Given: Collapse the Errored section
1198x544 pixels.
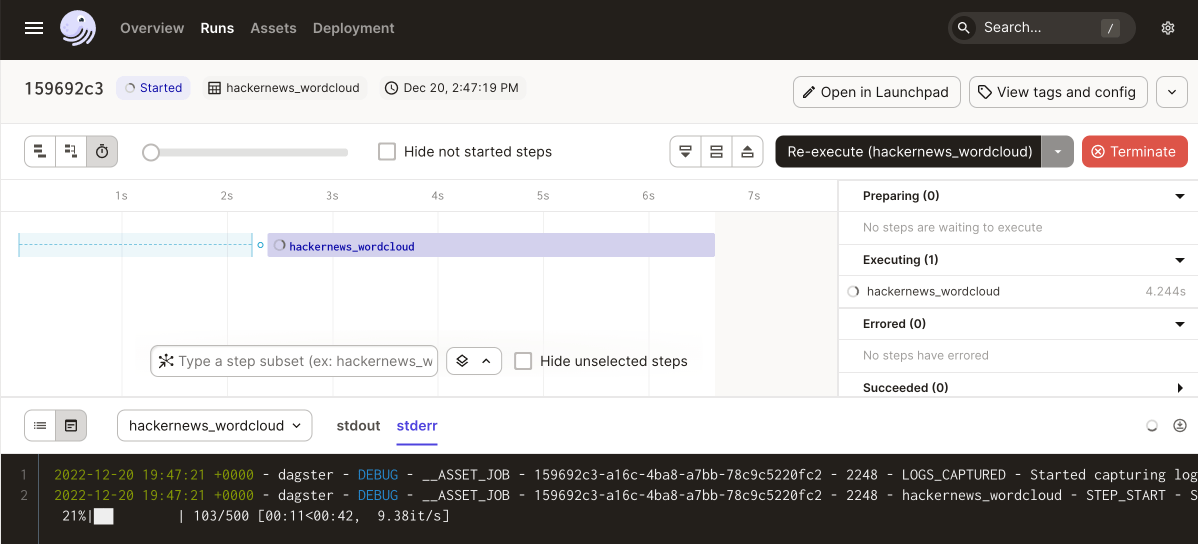Looking at the screenshot, I should point(1180,324).
